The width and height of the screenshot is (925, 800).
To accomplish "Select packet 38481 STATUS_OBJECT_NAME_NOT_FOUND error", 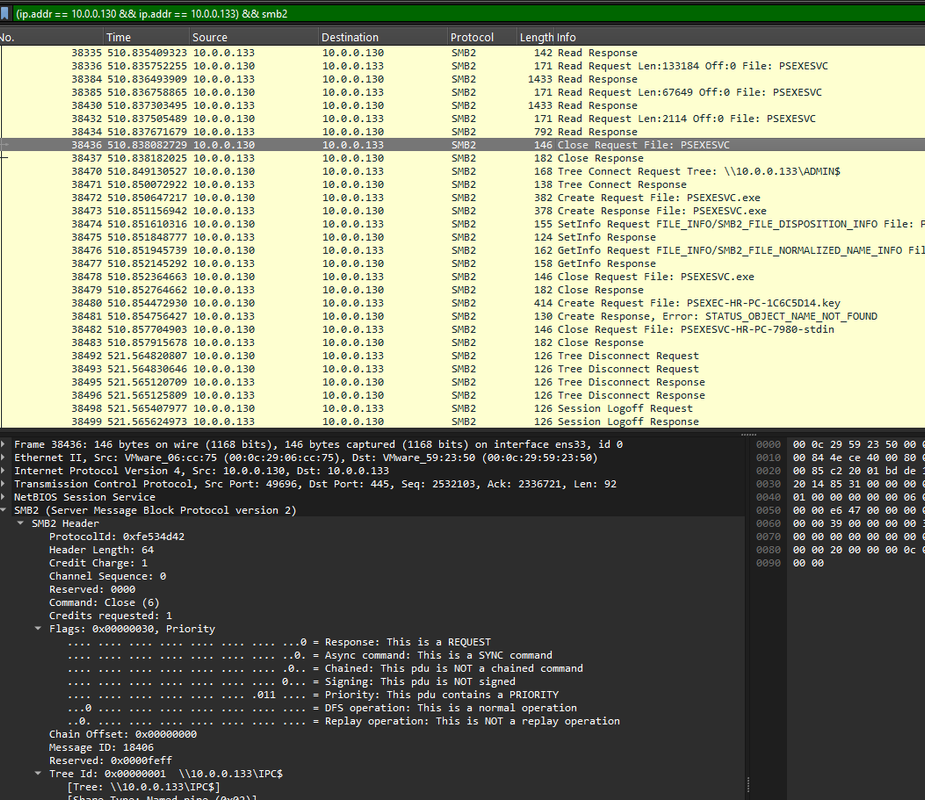I will (462, 316).
